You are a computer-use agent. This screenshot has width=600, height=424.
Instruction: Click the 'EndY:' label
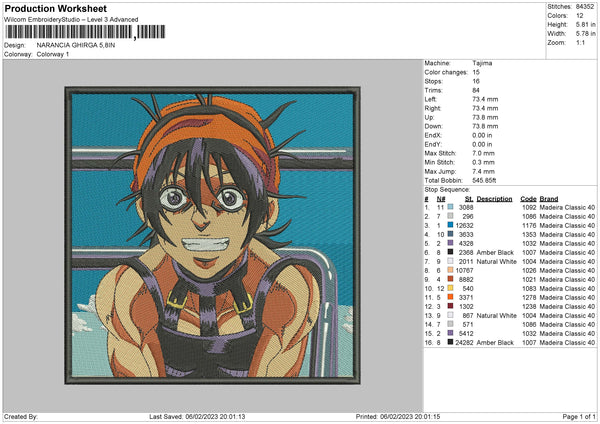(x=433, y=144)
